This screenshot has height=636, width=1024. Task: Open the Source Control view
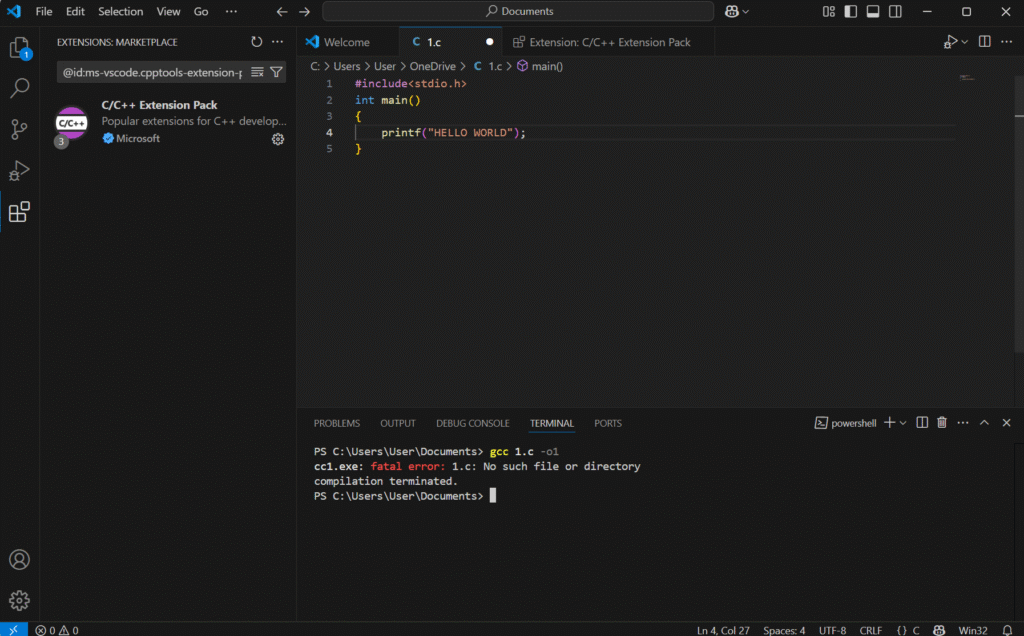(19, 129)
